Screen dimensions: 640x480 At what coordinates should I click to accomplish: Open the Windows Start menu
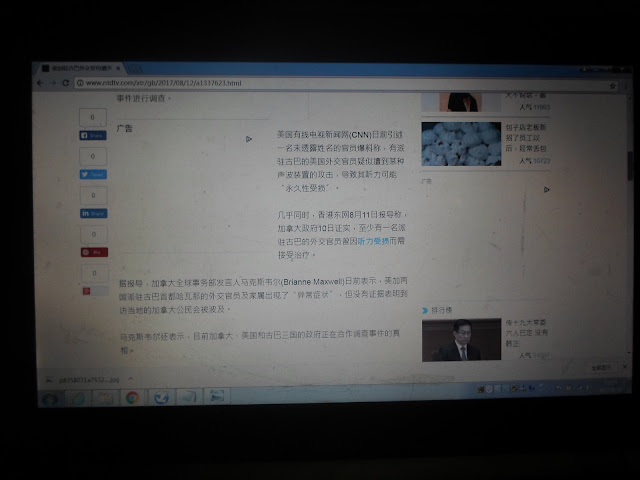[x=51, y=399]
